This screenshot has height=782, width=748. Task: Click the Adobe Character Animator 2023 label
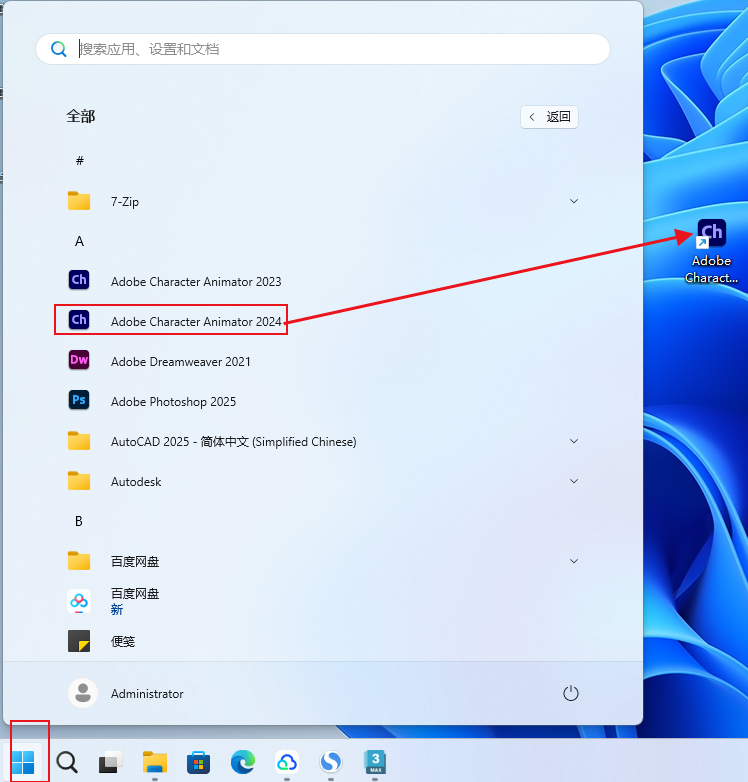pyautogui.click(x=196, y=282)
